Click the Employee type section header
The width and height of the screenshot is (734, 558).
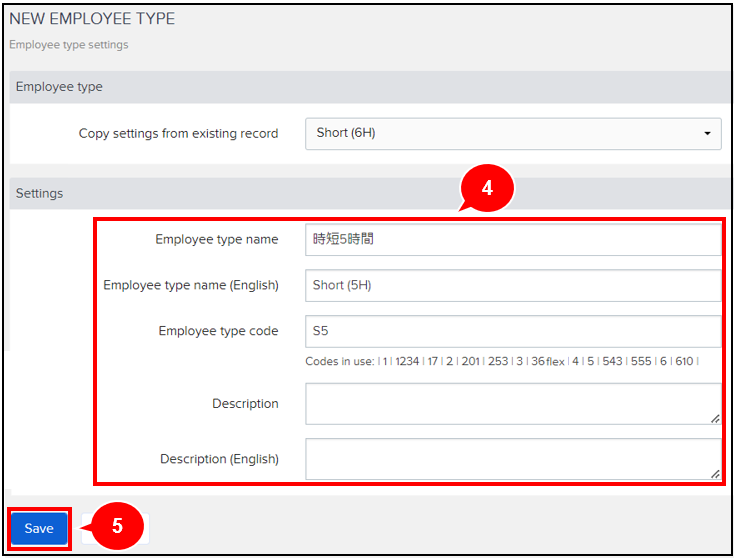tap(59, 87)
